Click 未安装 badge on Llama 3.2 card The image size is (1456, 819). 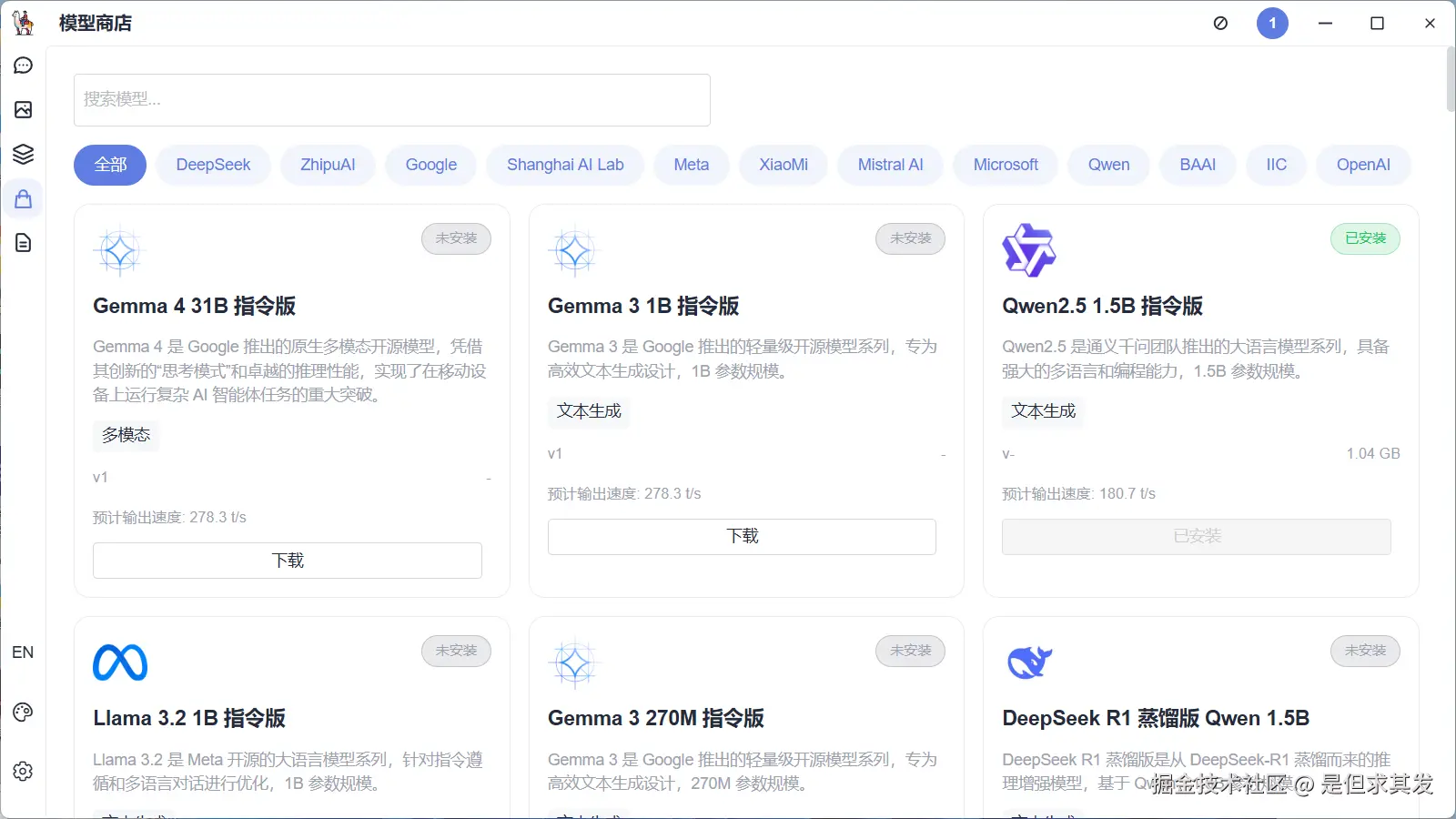pyautogui.click(x=456, y=651)
